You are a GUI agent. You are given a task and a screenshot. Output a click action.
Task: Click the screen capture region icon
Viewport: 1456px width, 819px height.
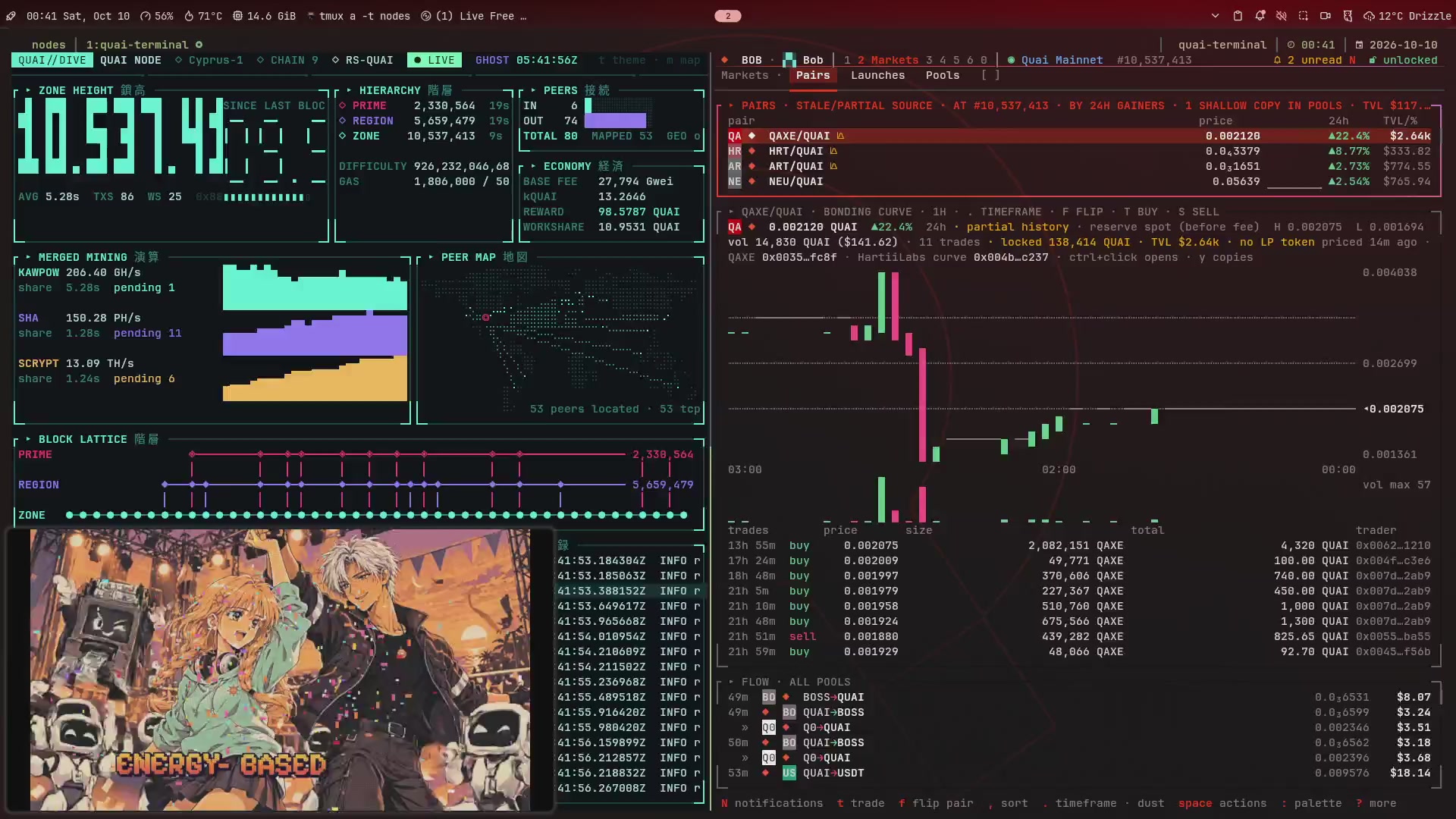pos(1304,16)
